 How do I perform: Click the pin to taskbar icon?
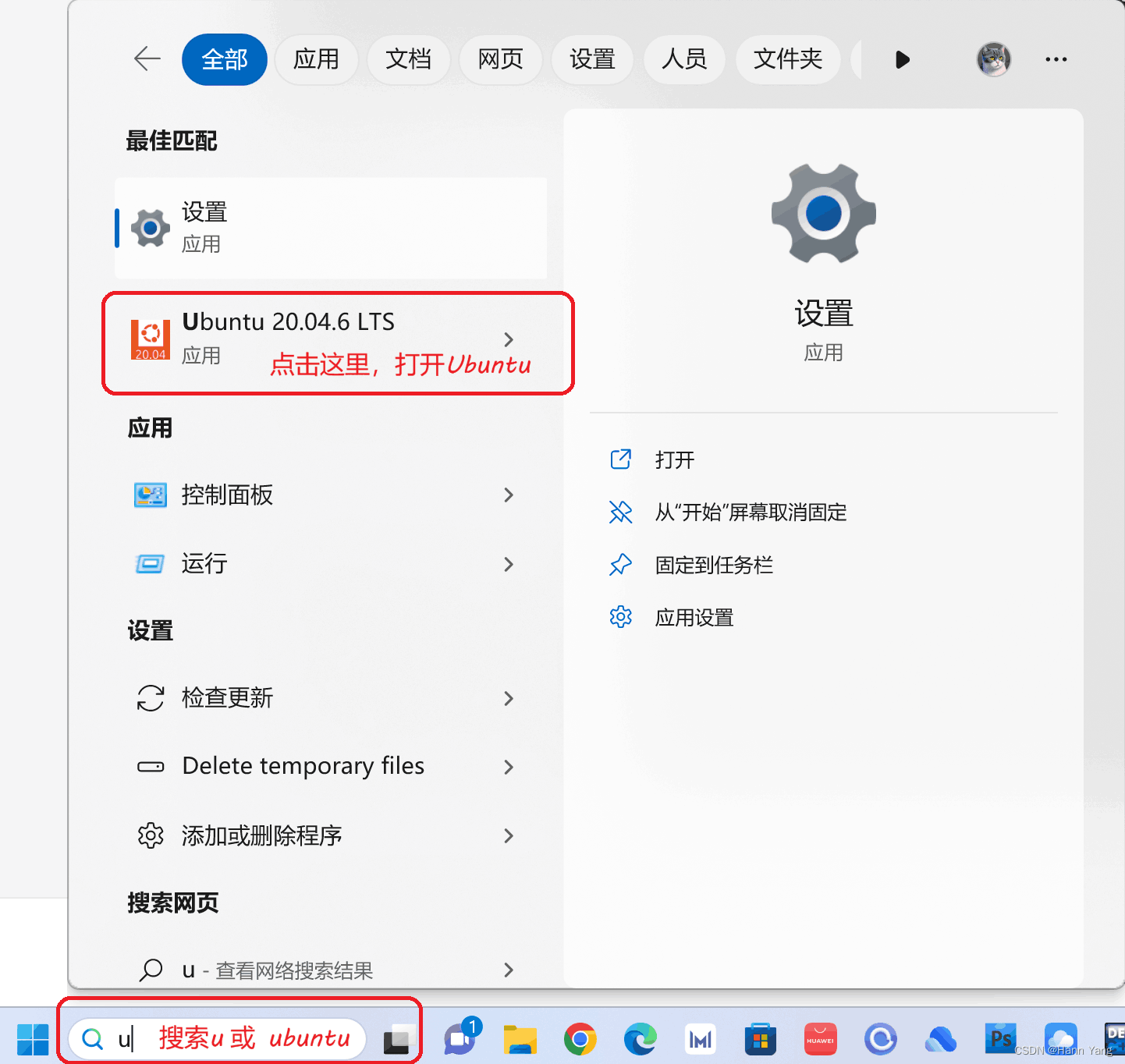click(620, 565)
